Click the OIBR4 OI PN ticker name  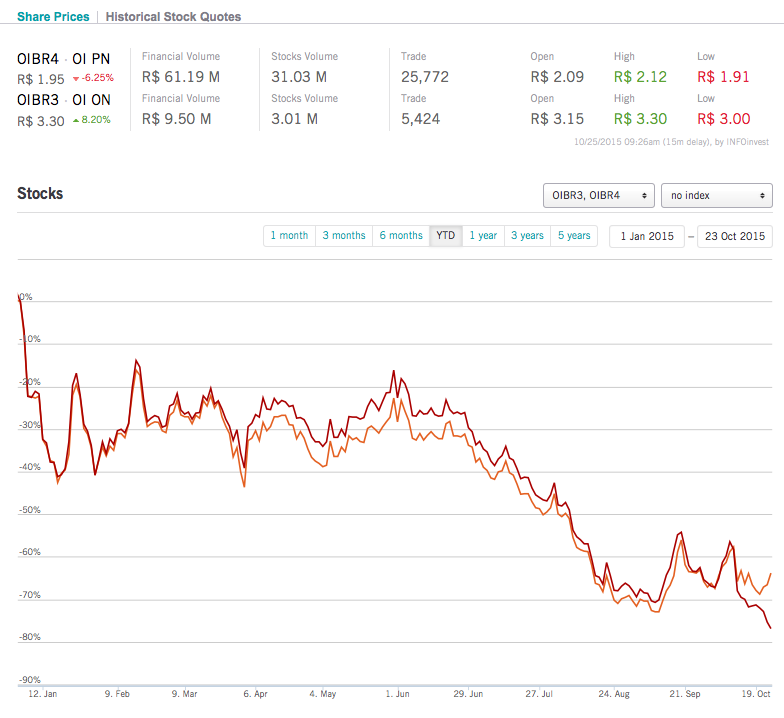click(63, 58)
